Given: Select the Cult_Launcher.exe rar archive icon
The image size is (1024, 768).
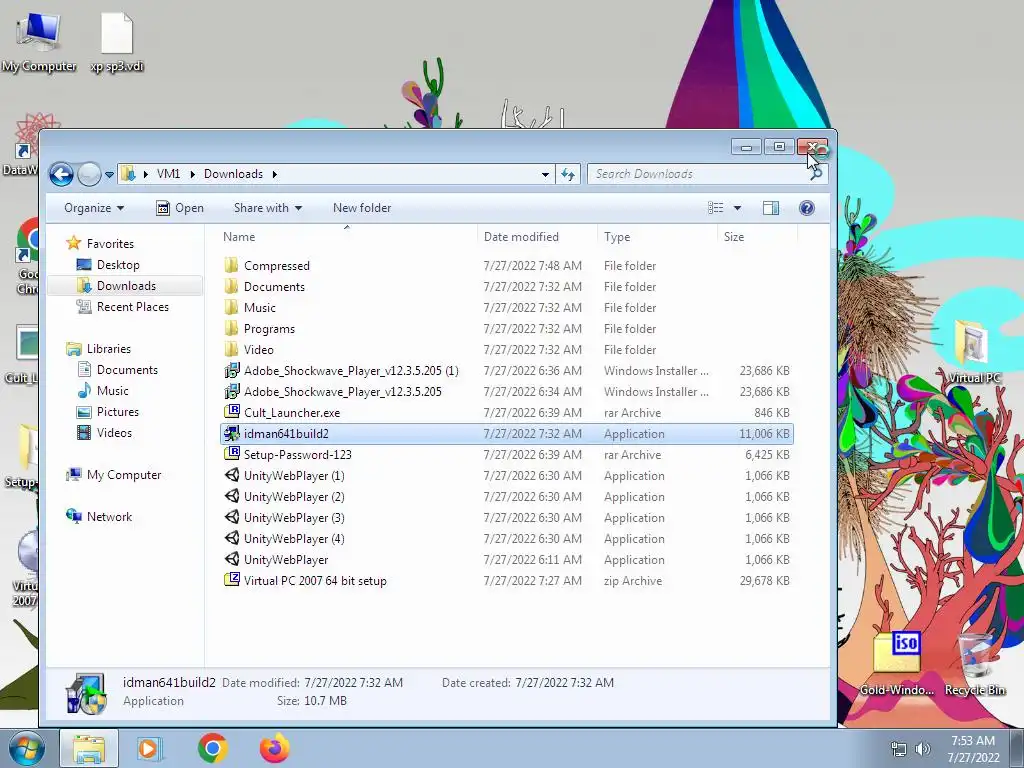Looking at the screenshot, I should click(232, 412).
